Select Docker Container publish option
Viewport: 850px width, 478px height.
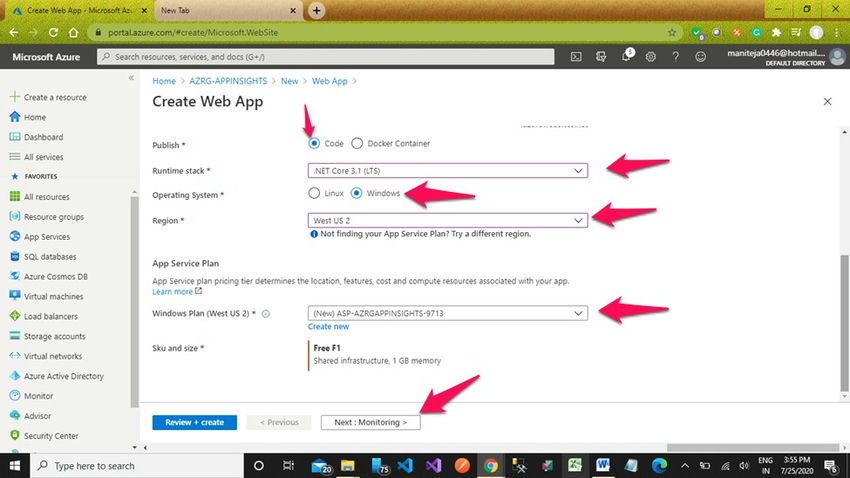(357, 144)
